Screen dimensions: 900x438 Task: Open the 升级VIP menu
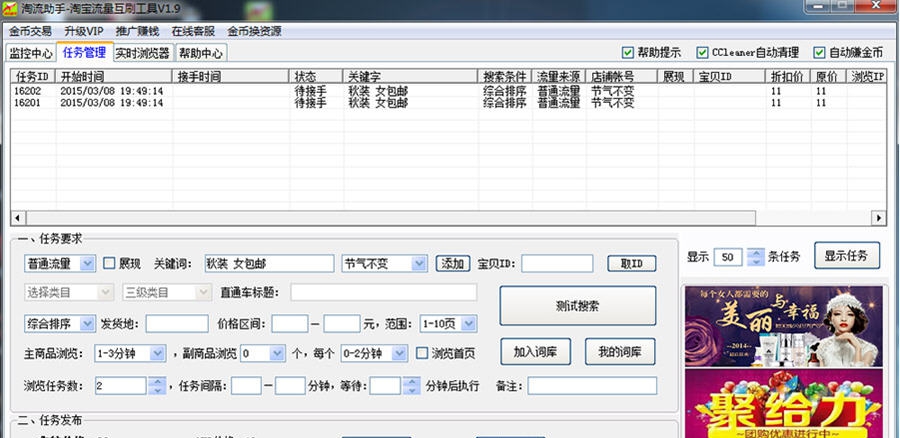pos(83,31)
